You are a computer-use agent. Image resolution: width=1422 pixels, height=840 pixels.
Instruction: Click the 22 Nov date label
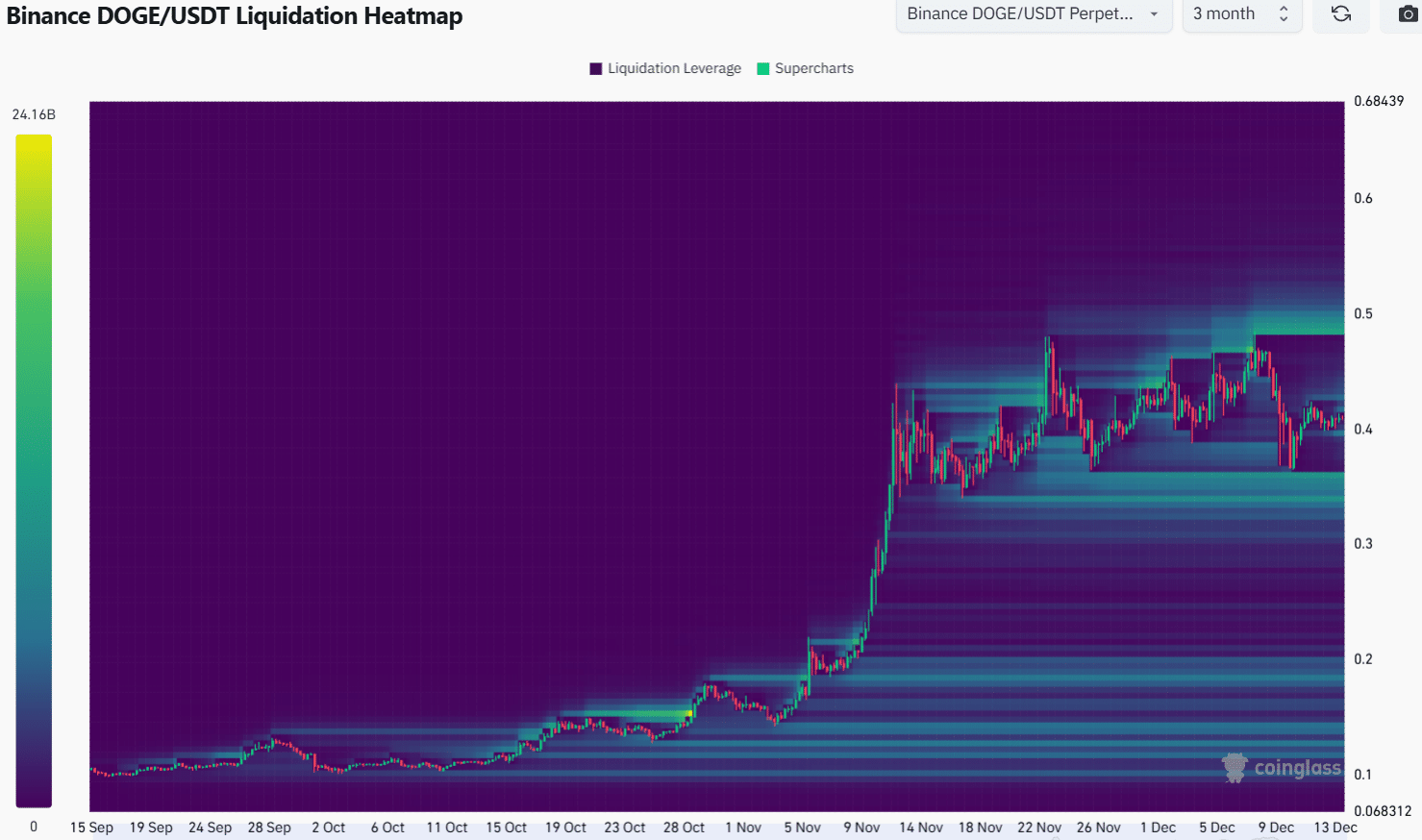tap(1039, 828)
